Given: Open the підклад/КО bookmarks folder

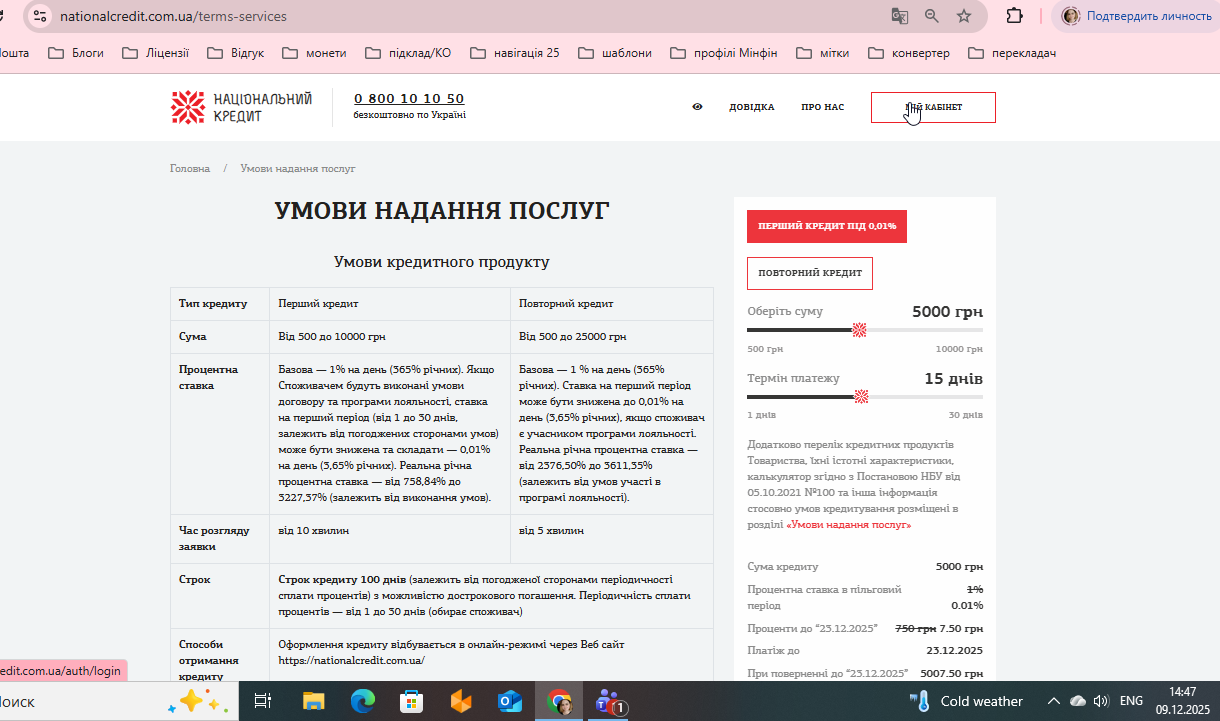Looking at the screenshot, I should tap(408, 53).
